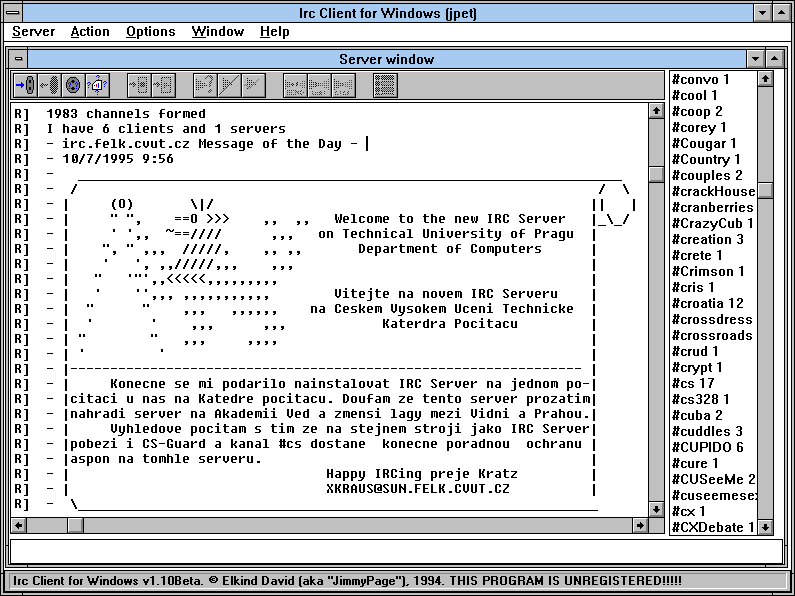This screenshot has width=795, height=596.
Task: Click the grayed question mark toolbar icon
Action: tap(205, 85)
